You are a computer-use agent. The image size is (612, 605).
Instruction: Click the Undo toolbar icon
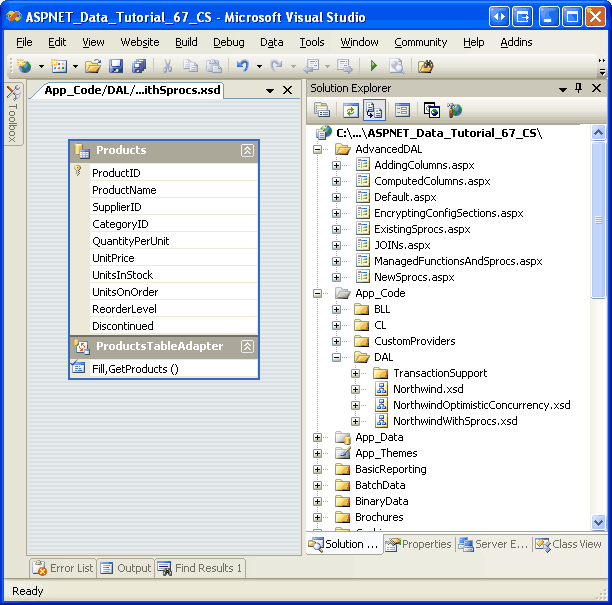241,66
